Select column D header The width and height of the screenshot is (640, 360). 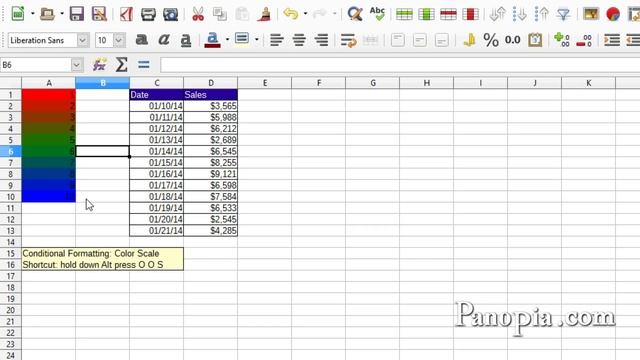211,83
